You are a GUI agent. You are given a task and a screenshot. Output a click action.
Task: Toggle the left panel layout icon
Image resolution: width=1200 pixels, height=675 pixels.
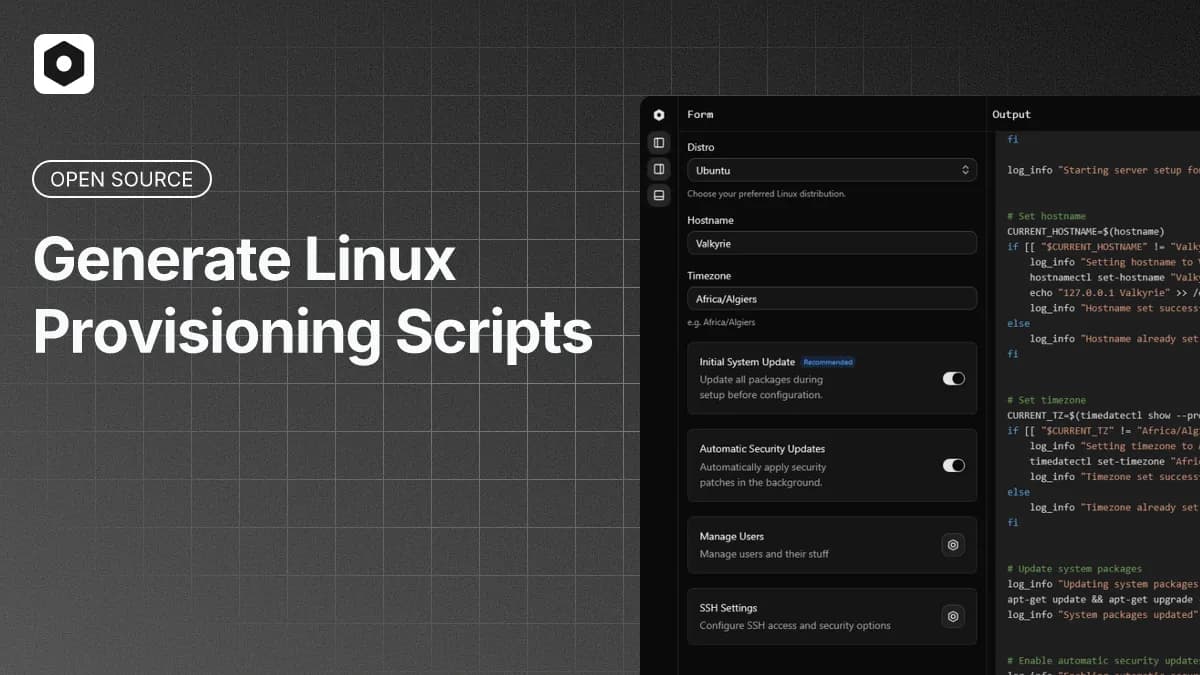coord(658,143)
